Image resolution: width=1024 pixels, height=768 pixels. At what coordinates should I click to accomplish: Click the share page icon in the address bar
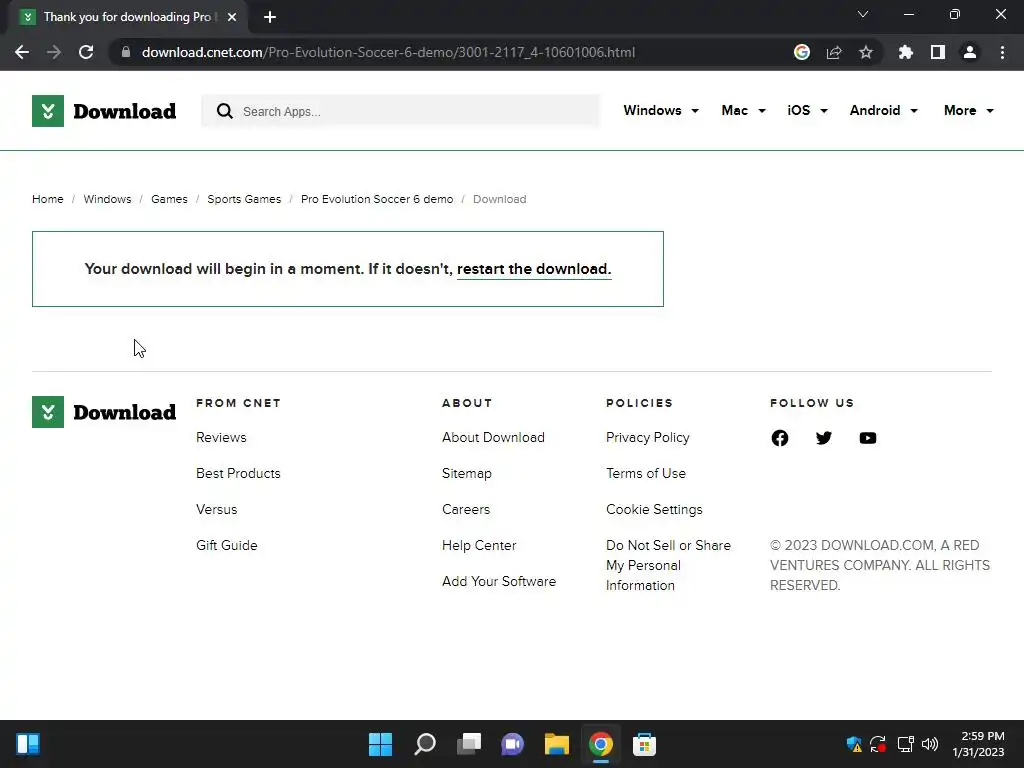click(834, 52)
